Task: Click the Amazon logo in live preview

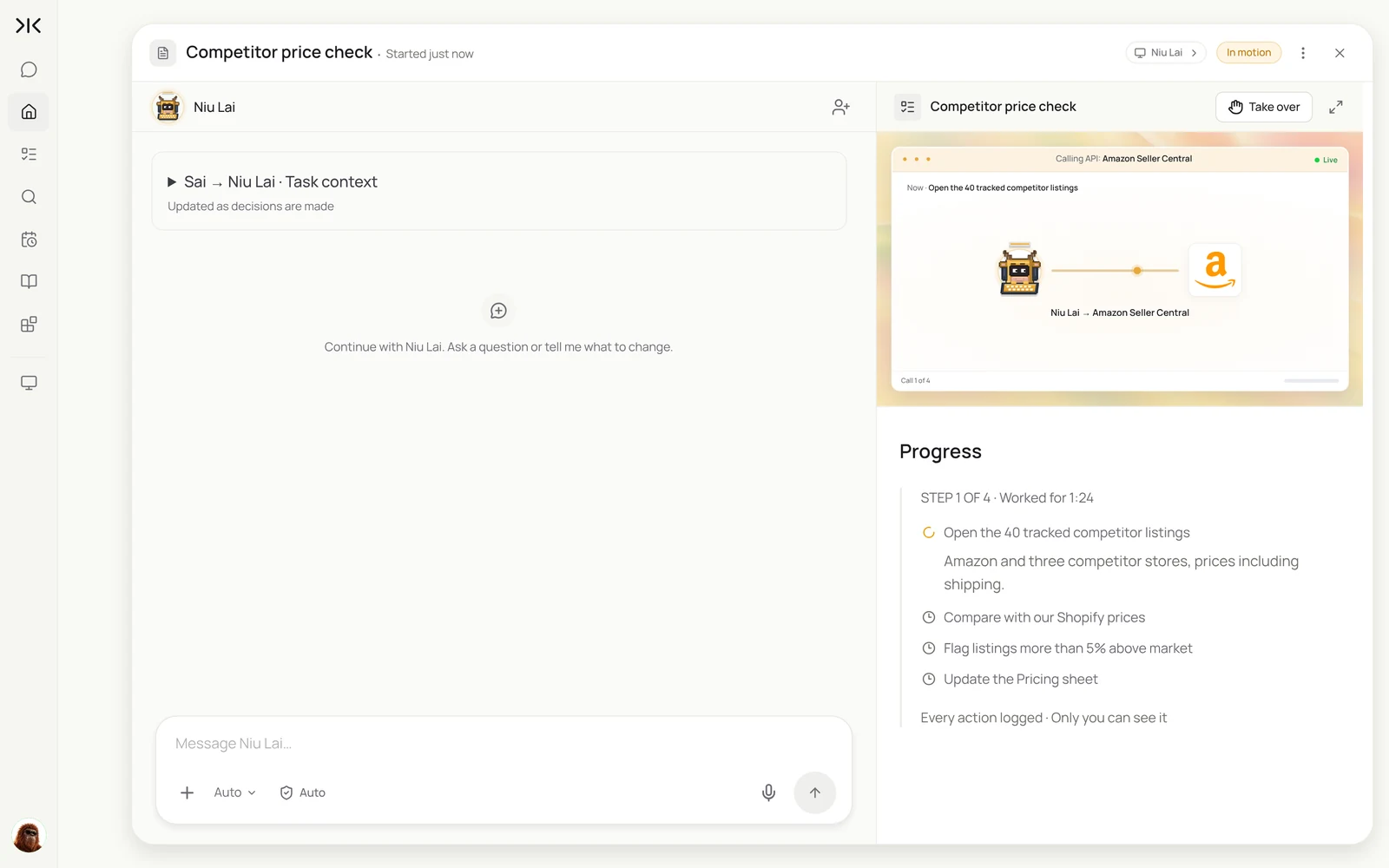Action: tap(1215, 270)
